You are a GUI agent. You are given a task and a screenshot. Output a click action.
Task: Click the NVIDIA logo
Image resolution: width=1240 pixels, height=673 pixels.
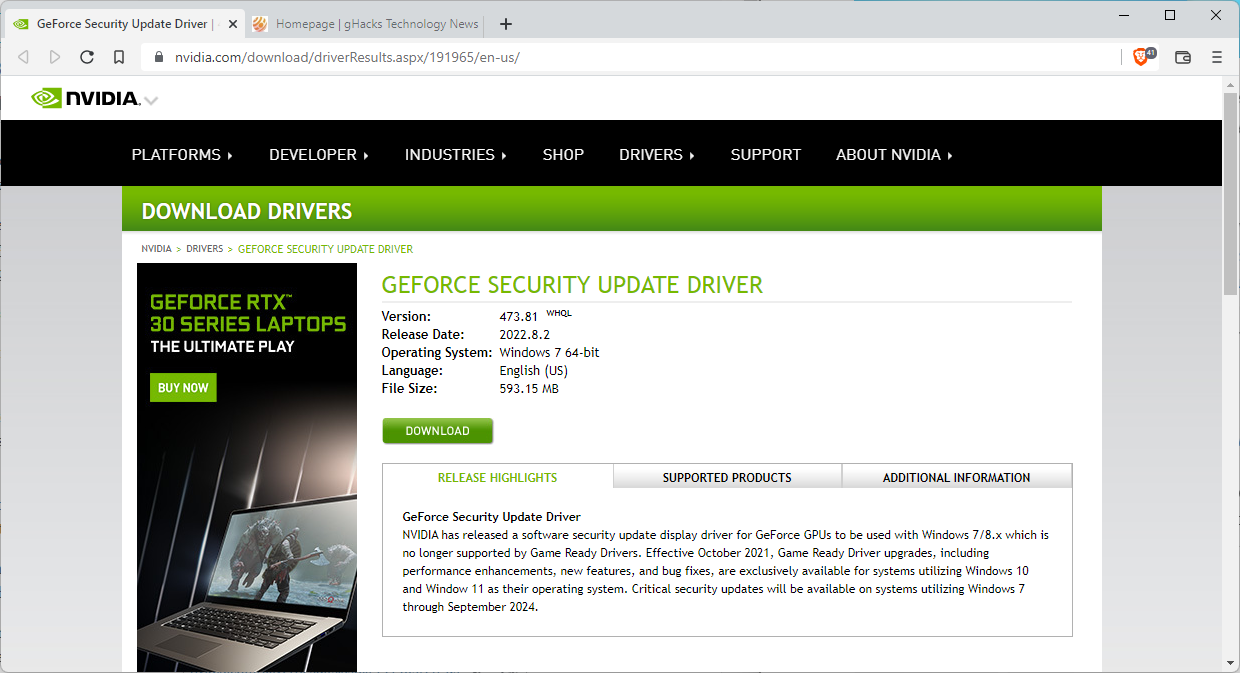coord(86,98)
